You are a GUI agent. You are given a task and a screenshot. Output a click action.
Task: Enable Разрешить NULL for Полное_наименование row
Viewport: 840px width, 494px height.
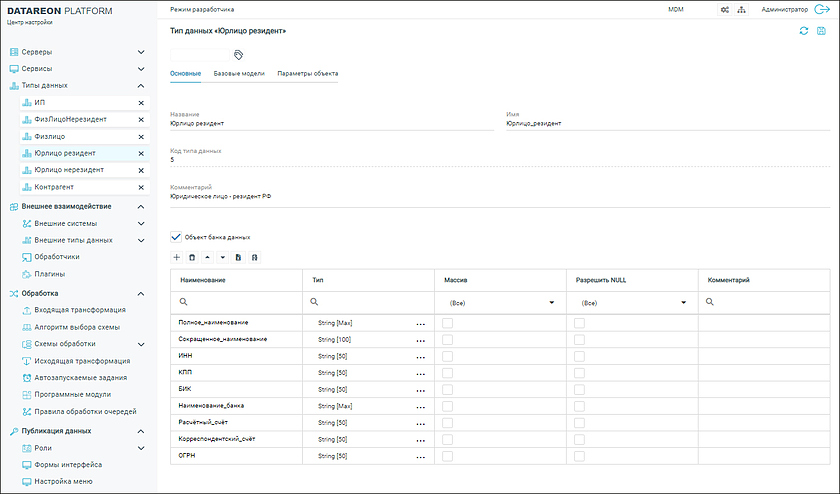pos(579,323)
